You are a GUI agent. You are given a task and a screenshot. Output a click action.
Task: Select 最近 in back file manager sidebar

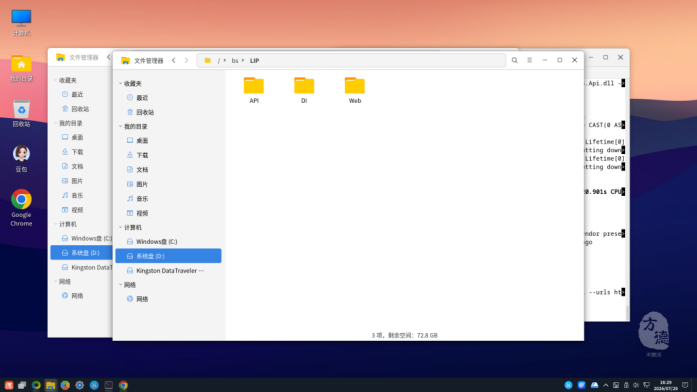tap(81, 95)
